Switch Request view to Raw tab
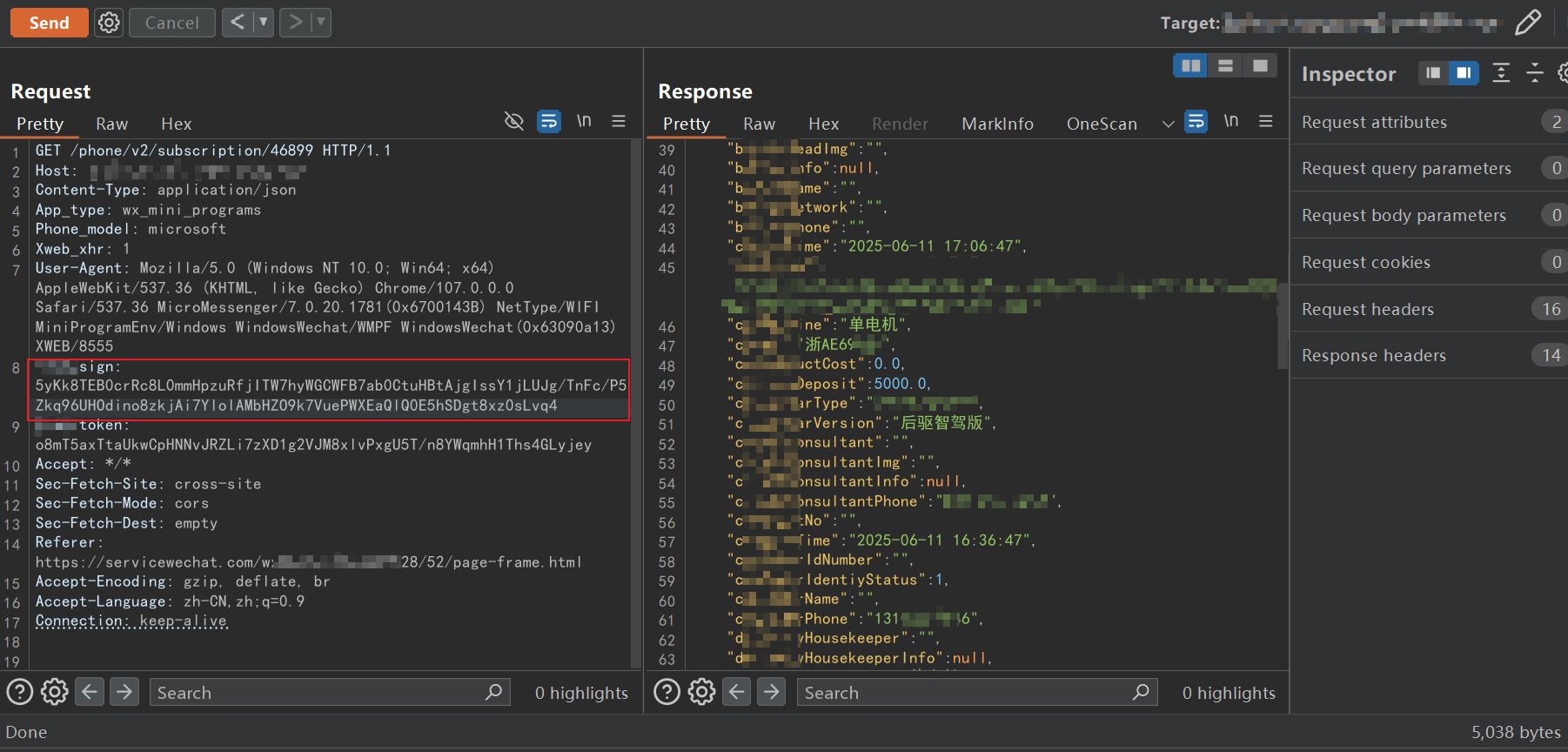1568x752 pixels. coord(111,124)
